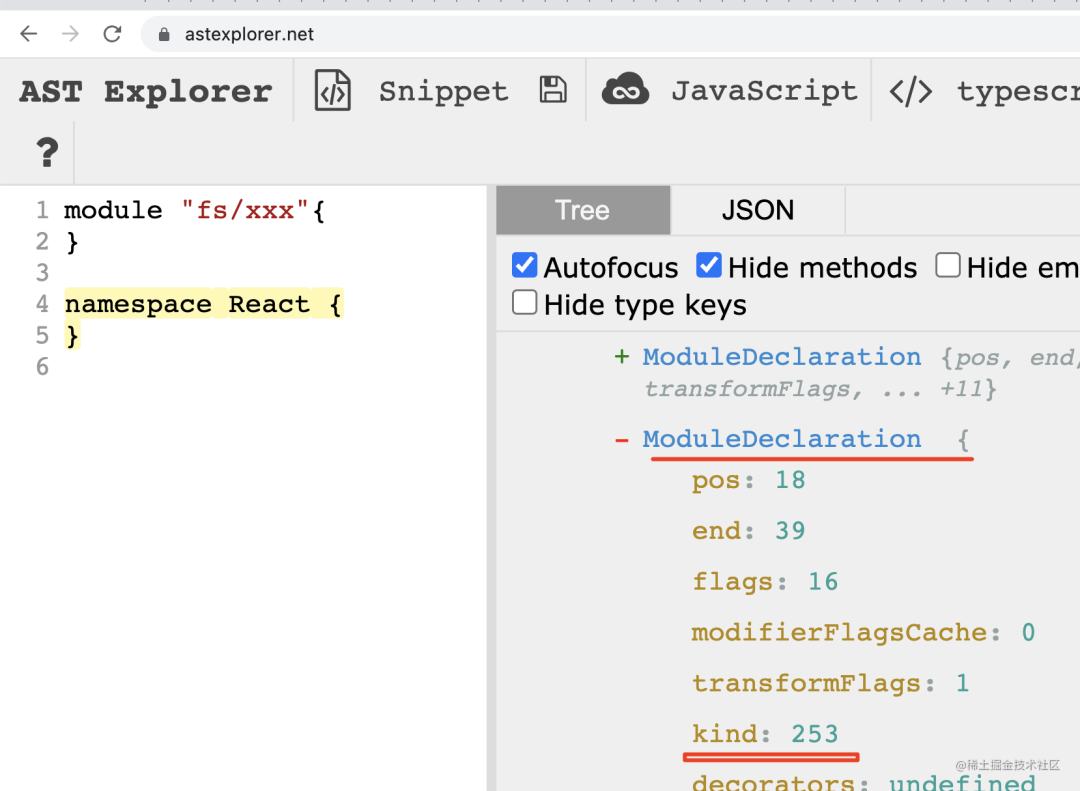The height and width of the screenshot is (791, 1080).
Task: Switch to the Tree tab
Action: click(x=583, y=210)
